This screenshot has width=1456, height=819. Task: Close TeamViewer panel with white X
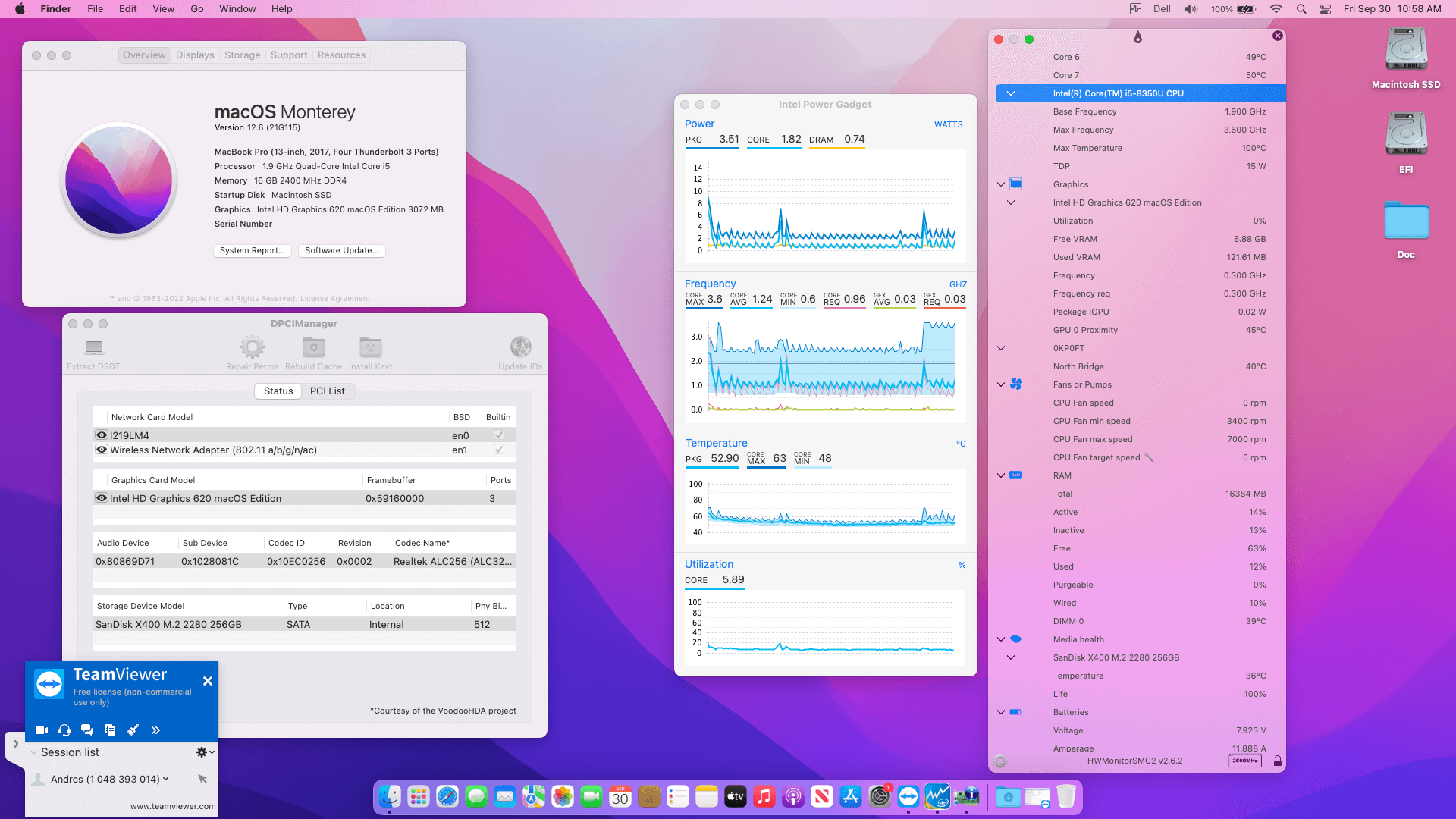(208, 681)
